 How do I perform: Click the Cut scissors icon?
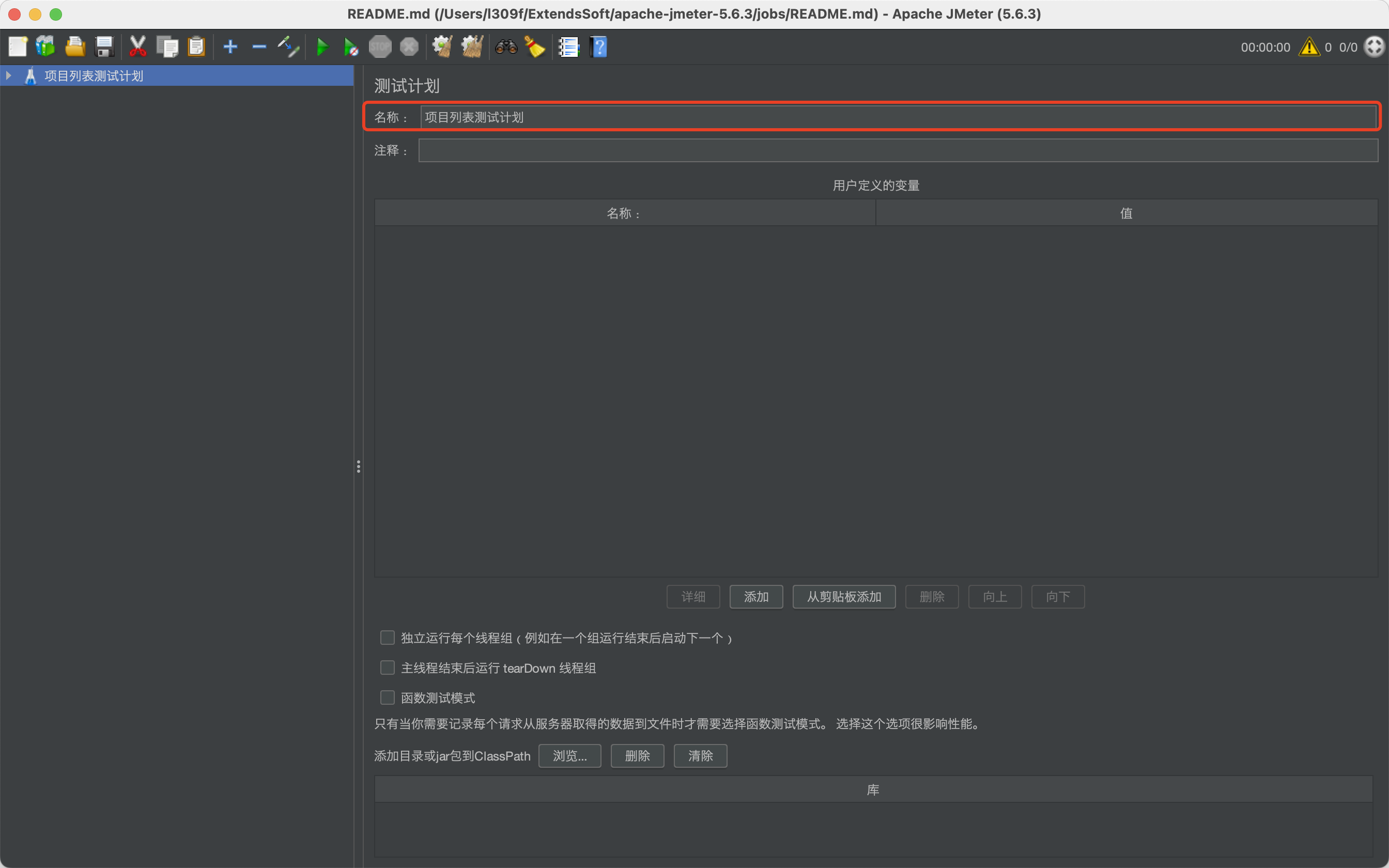click(138, 47)
